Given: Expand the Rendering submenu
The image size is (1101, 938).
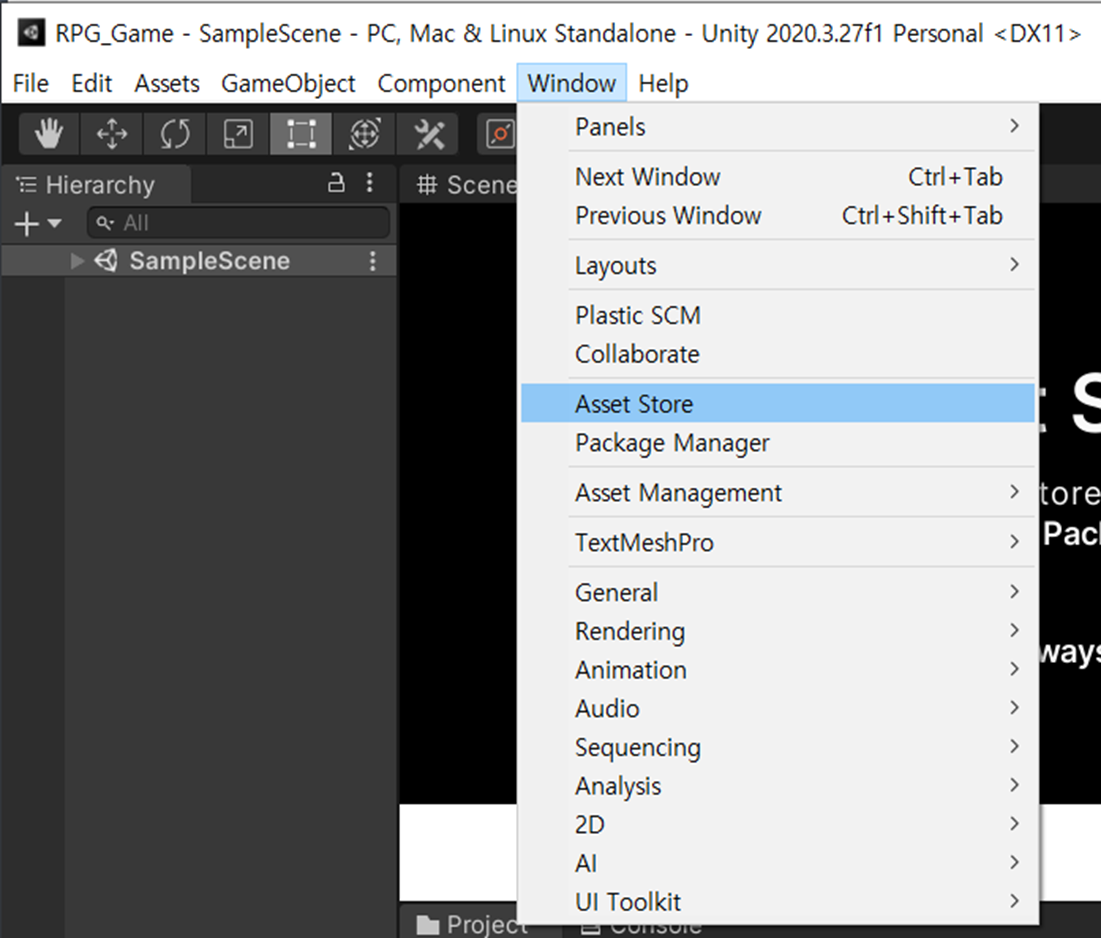Looking at the screenshot, I should click(x=778, y=631).
